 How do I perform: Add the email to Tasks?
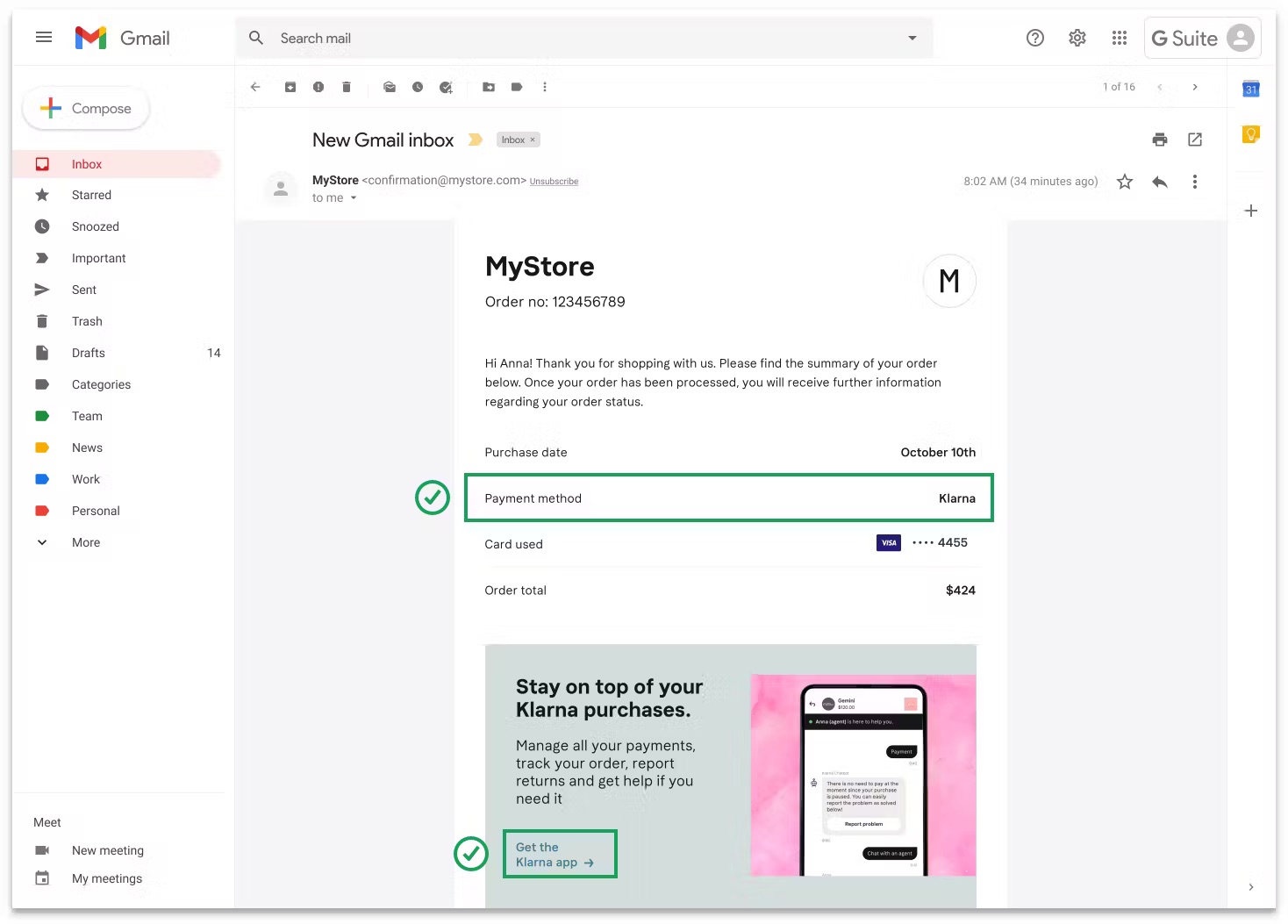(x=446, y=87)
